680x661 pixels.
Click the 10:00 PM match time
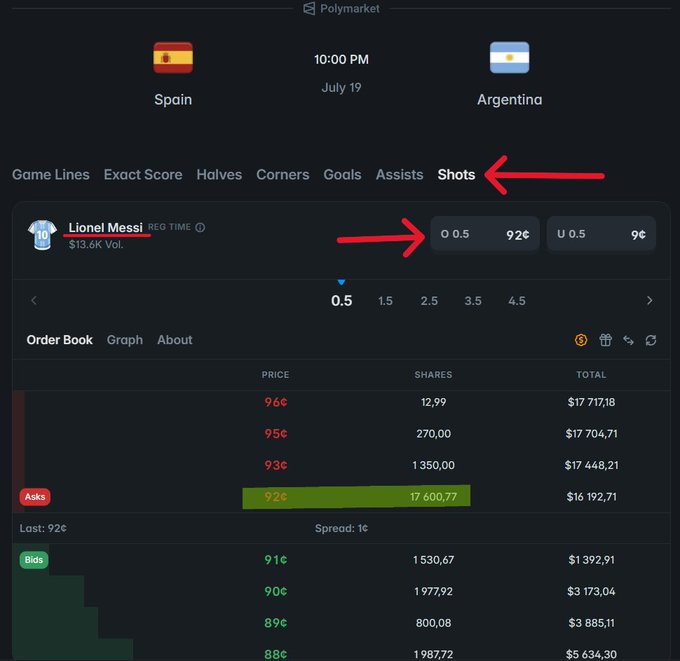341,59
